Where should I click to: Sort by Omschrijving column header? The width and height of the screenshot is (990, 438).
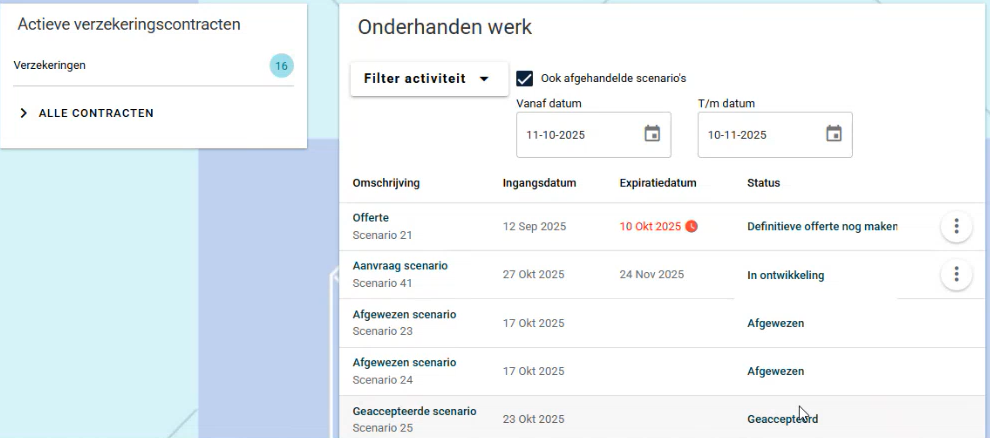(386, 183)
